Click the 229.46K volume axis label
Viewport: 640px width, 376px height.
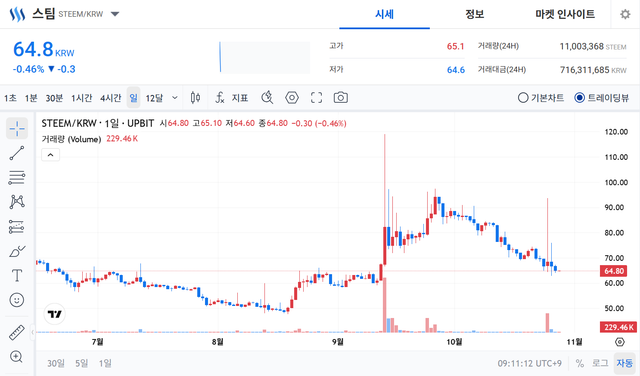618,327
